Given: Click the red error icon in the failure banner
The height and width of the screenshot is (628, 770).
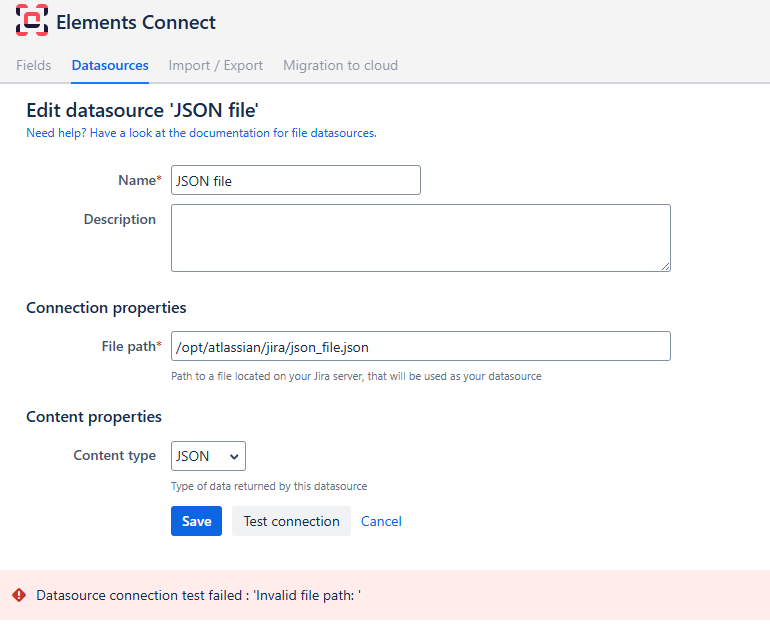Looking at the screenshot, I should (x=19, y=595).
